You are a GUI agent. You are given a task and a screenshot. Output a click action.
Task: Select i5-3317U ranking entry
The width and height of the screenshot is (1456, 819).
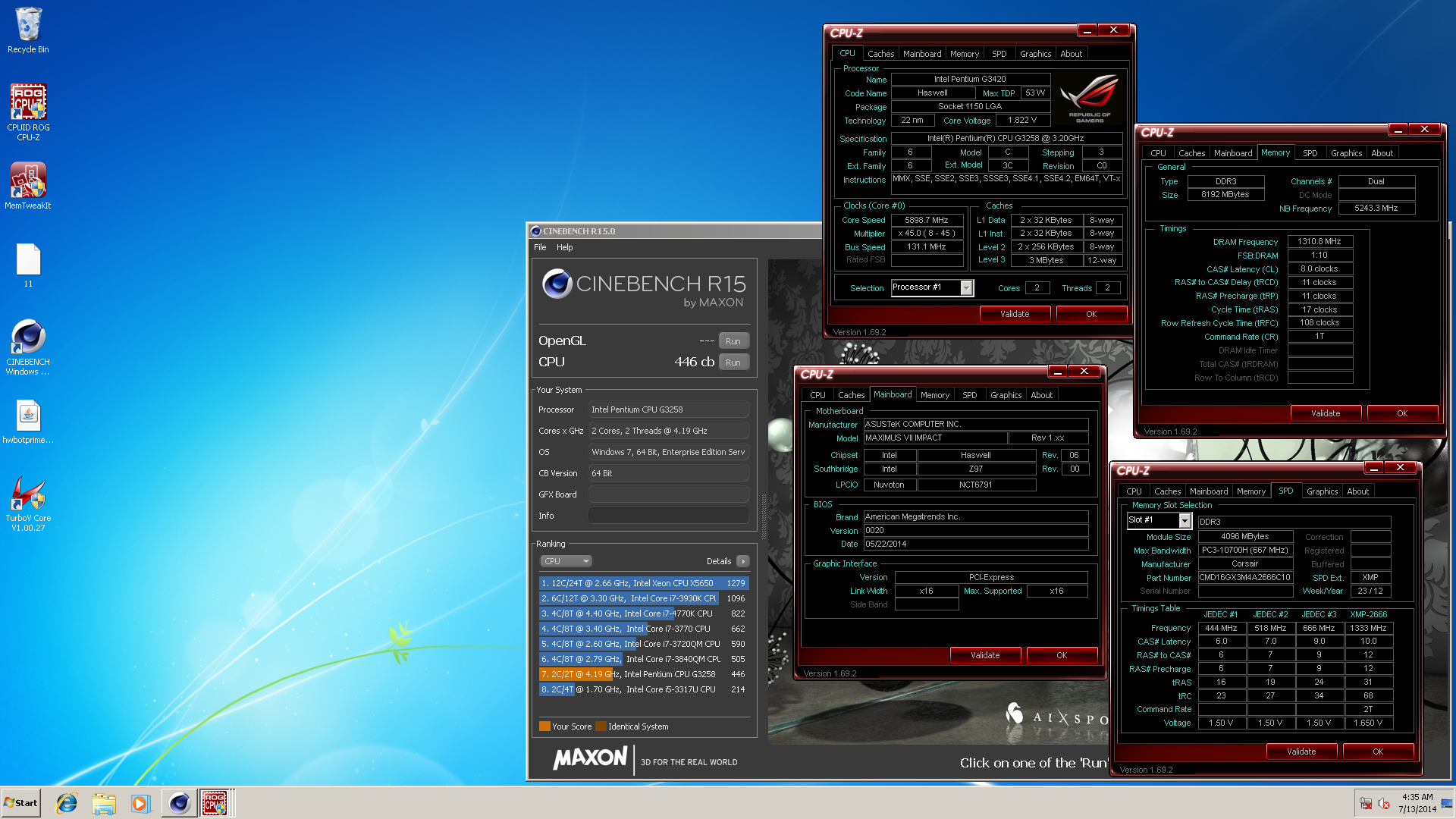pos(644,689)
